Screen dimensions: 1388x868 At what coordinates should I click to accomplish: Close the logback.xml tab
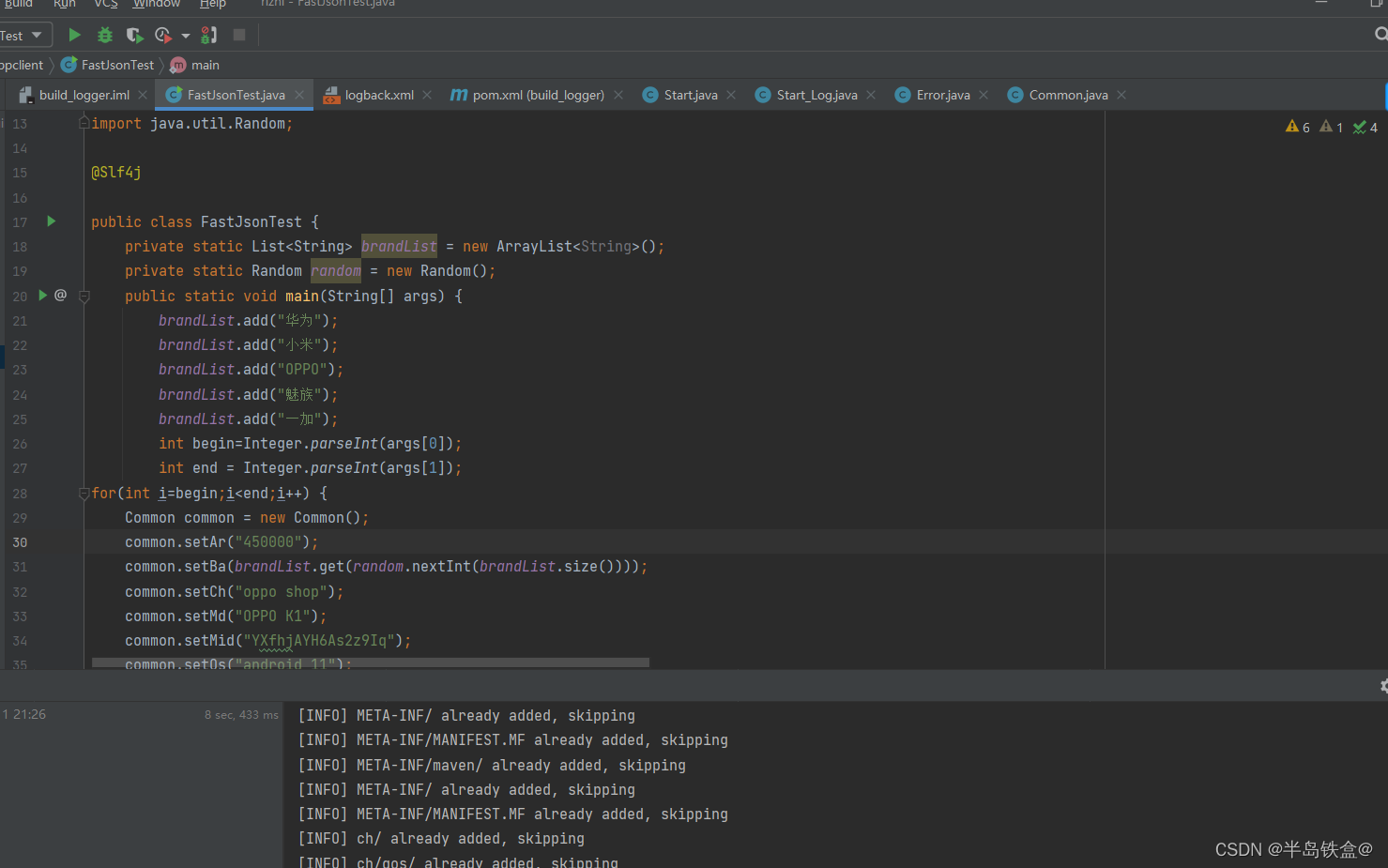pos(427,95)
